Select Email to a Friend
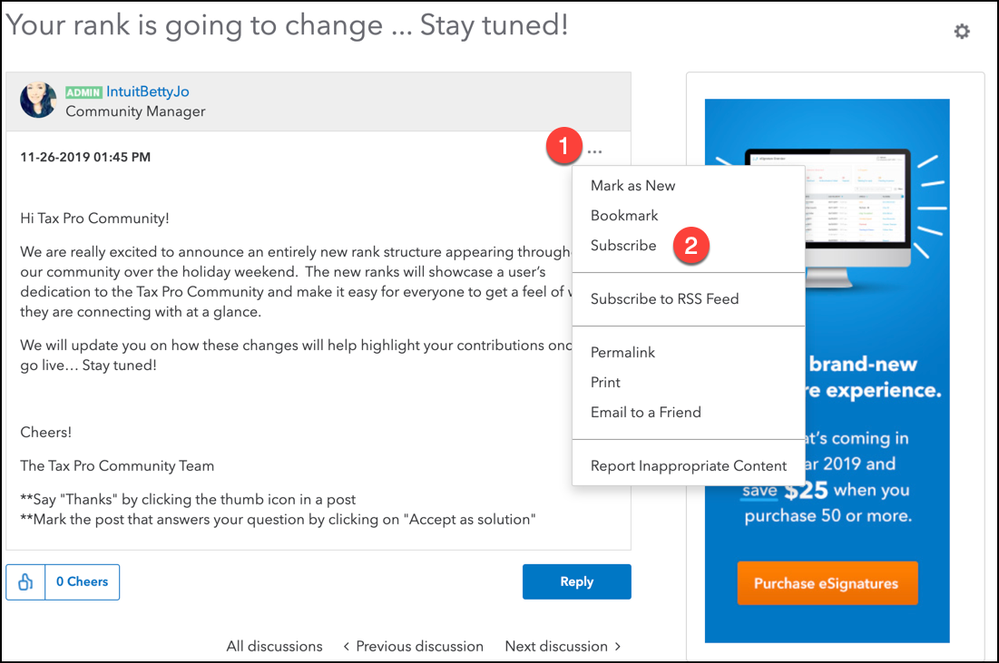Image resolution: width=999 pixels, height=663 pixels. click(x=645, y=412)
